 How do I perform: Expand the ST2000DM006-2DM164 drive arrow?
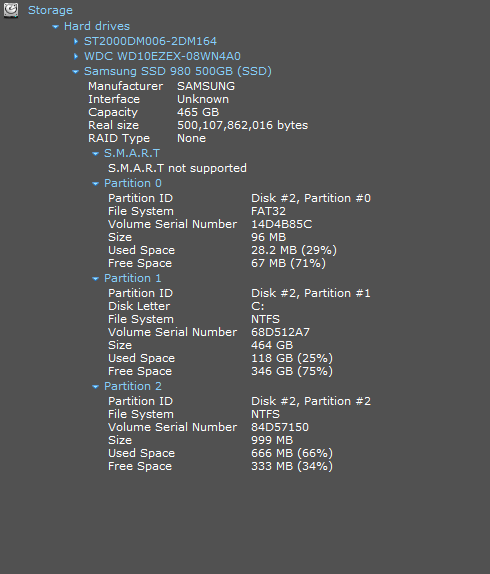pos(76,41)
